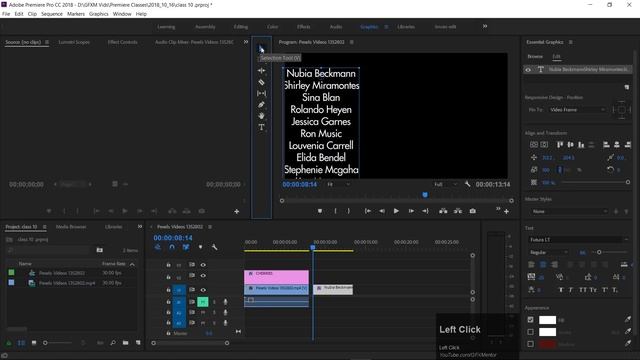Apply Faux Bold text style
The height and width of the screenshot is (360, 640).
(x=561, y=290)
